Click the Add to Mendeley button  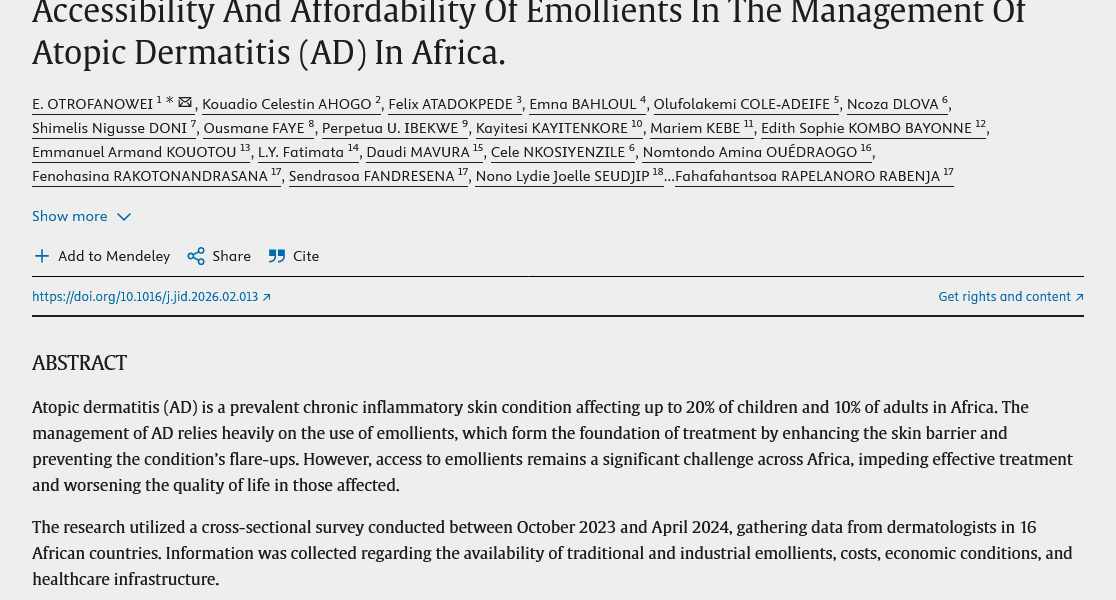113,256
